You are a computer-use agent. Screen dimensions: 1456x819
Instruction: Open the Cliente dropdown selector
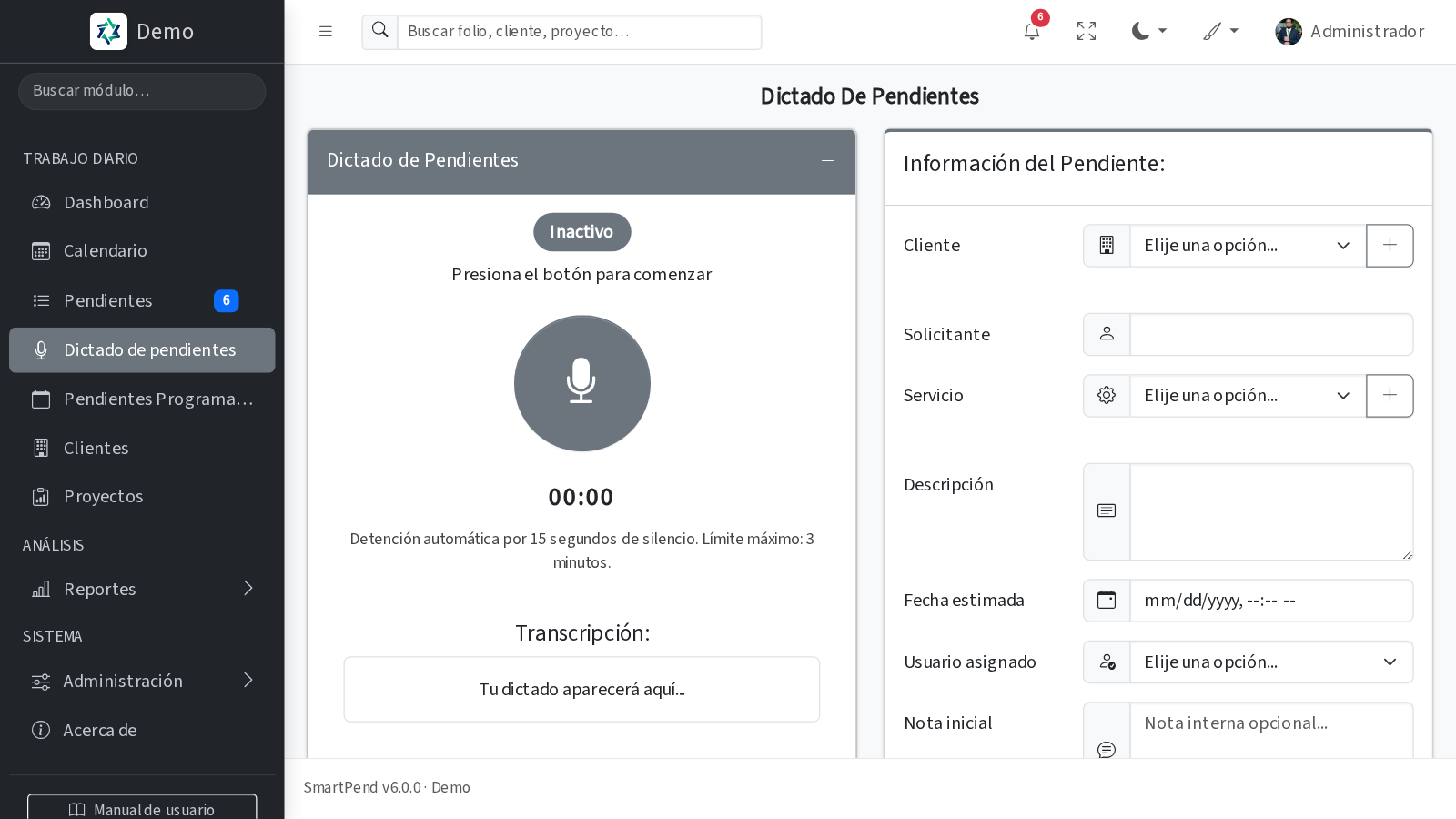[1248, 246]
